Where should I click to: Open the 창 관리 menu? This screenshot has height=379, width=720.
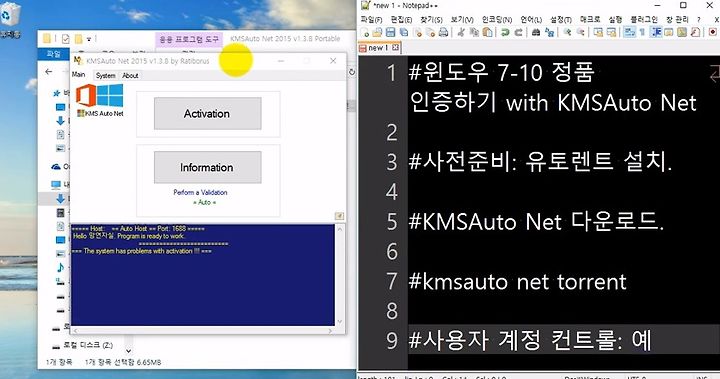(677, 19)
